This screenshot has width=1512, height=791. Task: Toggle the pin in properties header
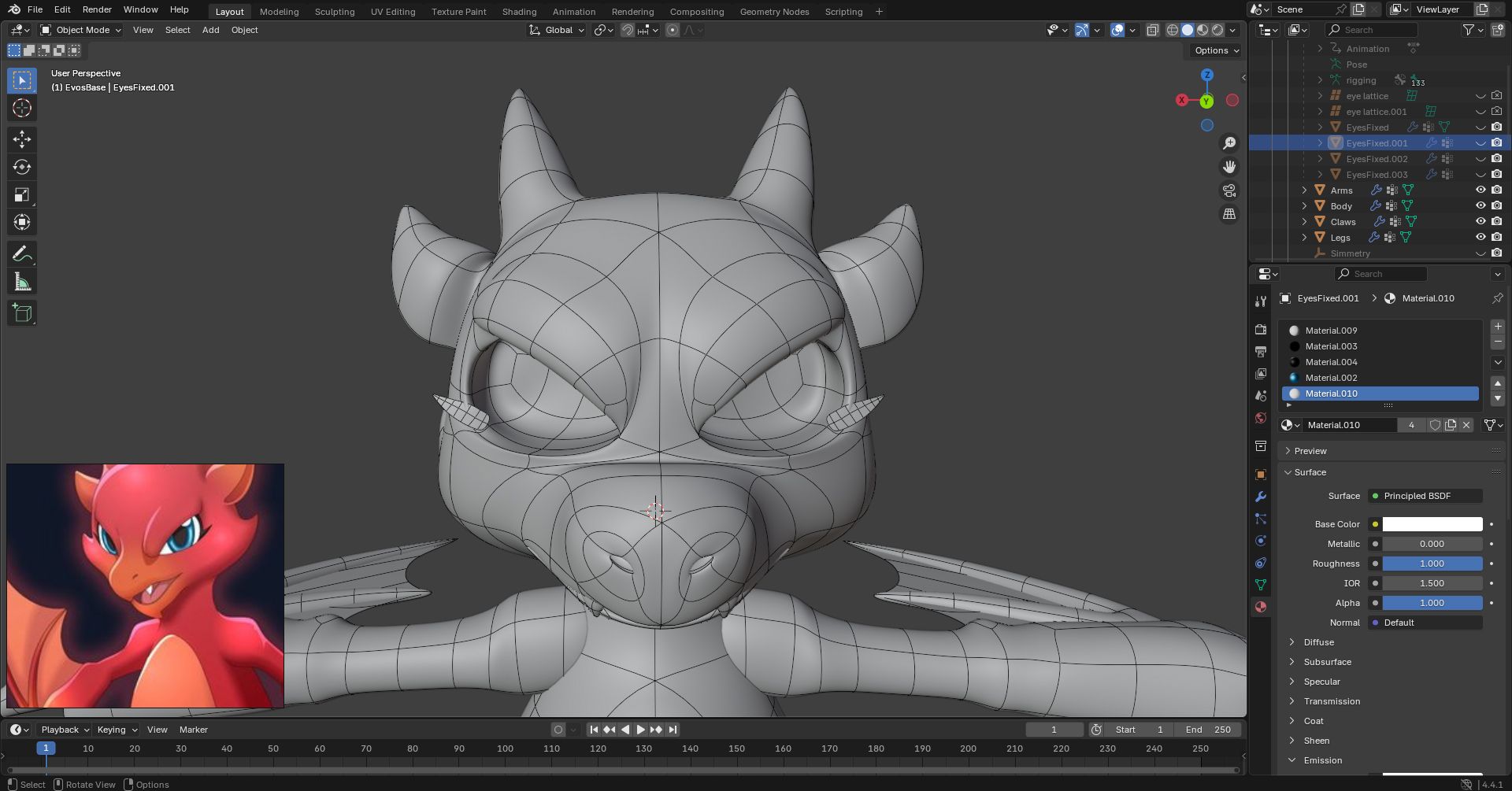(x=1497, y=298)
